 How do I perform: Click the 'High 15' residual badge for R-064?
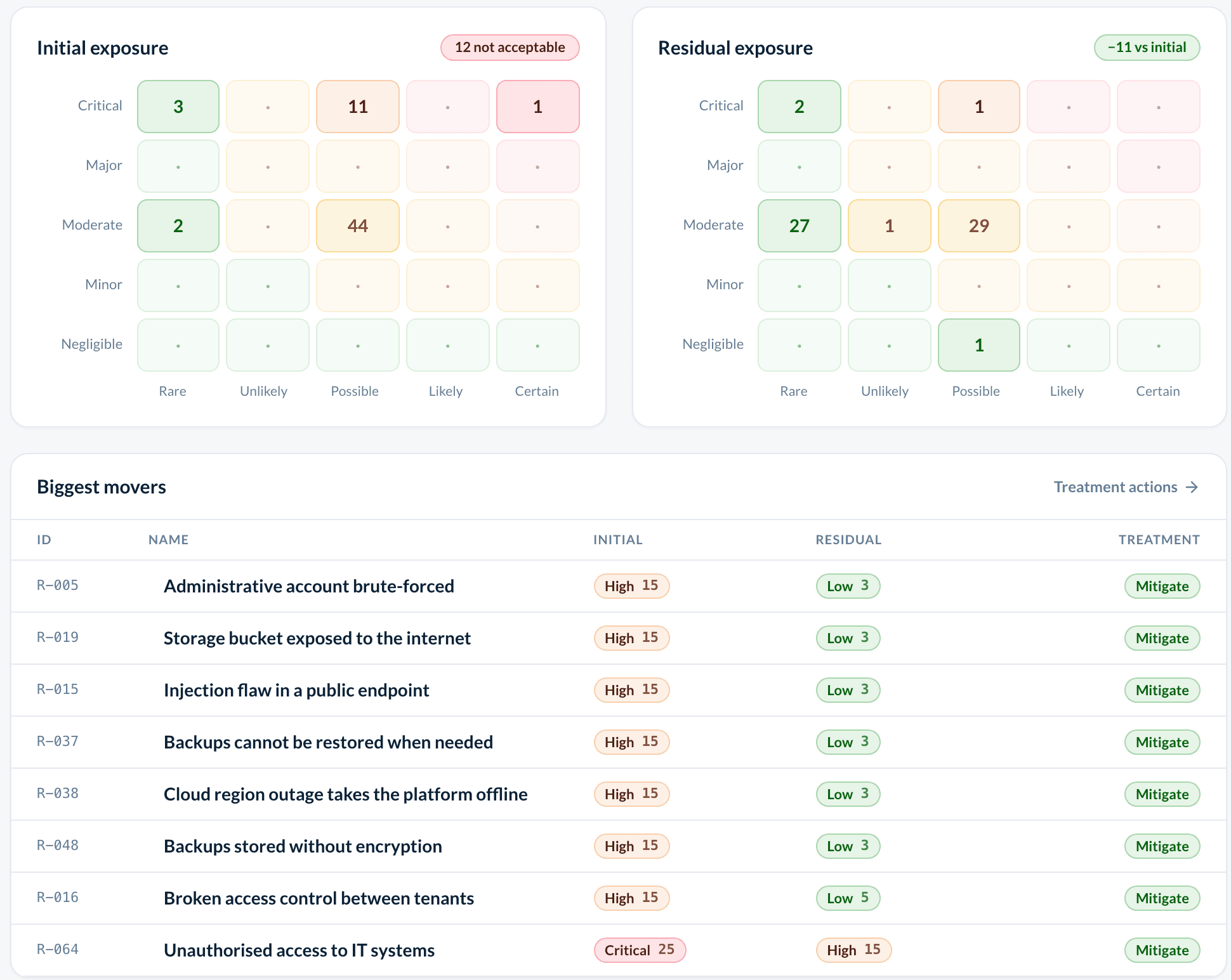click(x=853, y=950)
